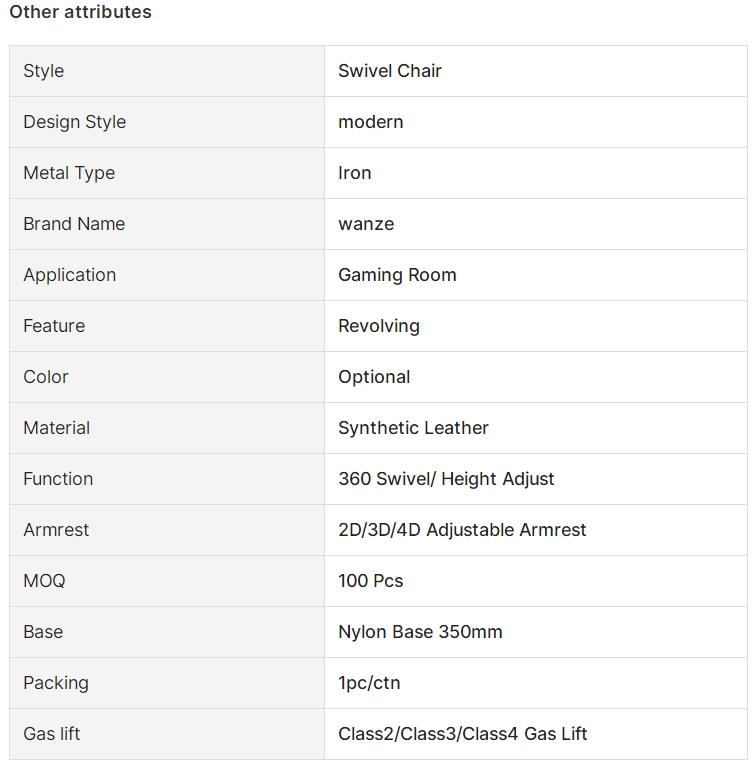
Task: Select the 'Swivel Chair' style value
Action: click(x=390, y=71)
